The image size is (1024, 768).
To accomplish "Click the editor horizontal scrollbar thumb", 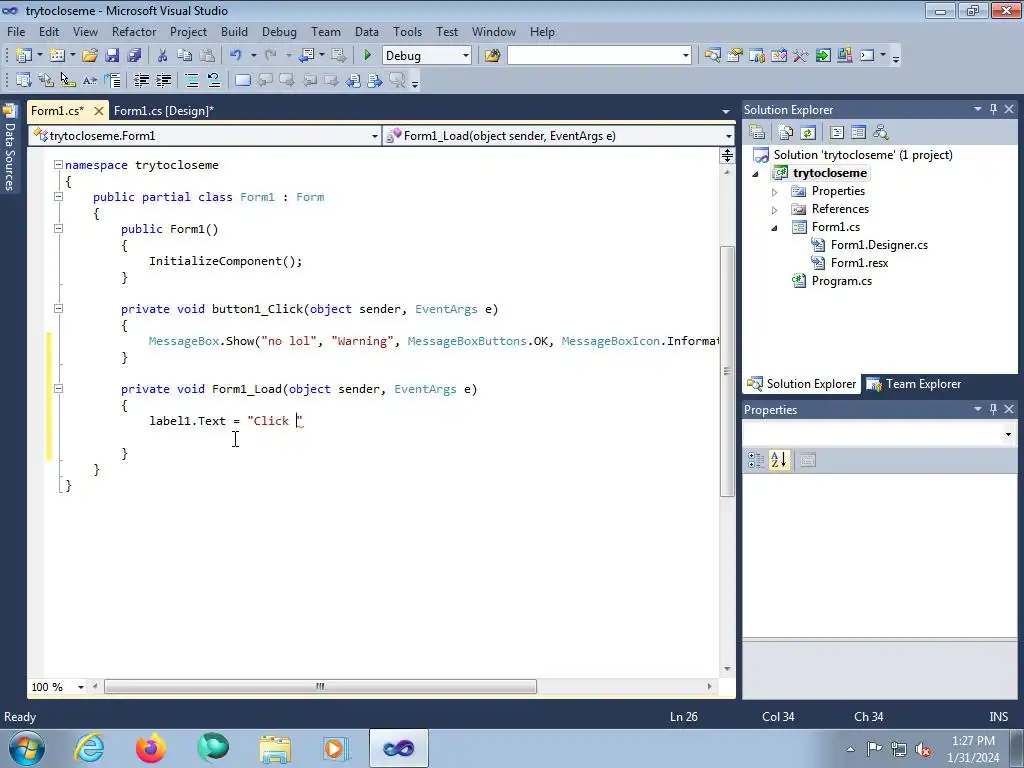I will tap(320, 686).
